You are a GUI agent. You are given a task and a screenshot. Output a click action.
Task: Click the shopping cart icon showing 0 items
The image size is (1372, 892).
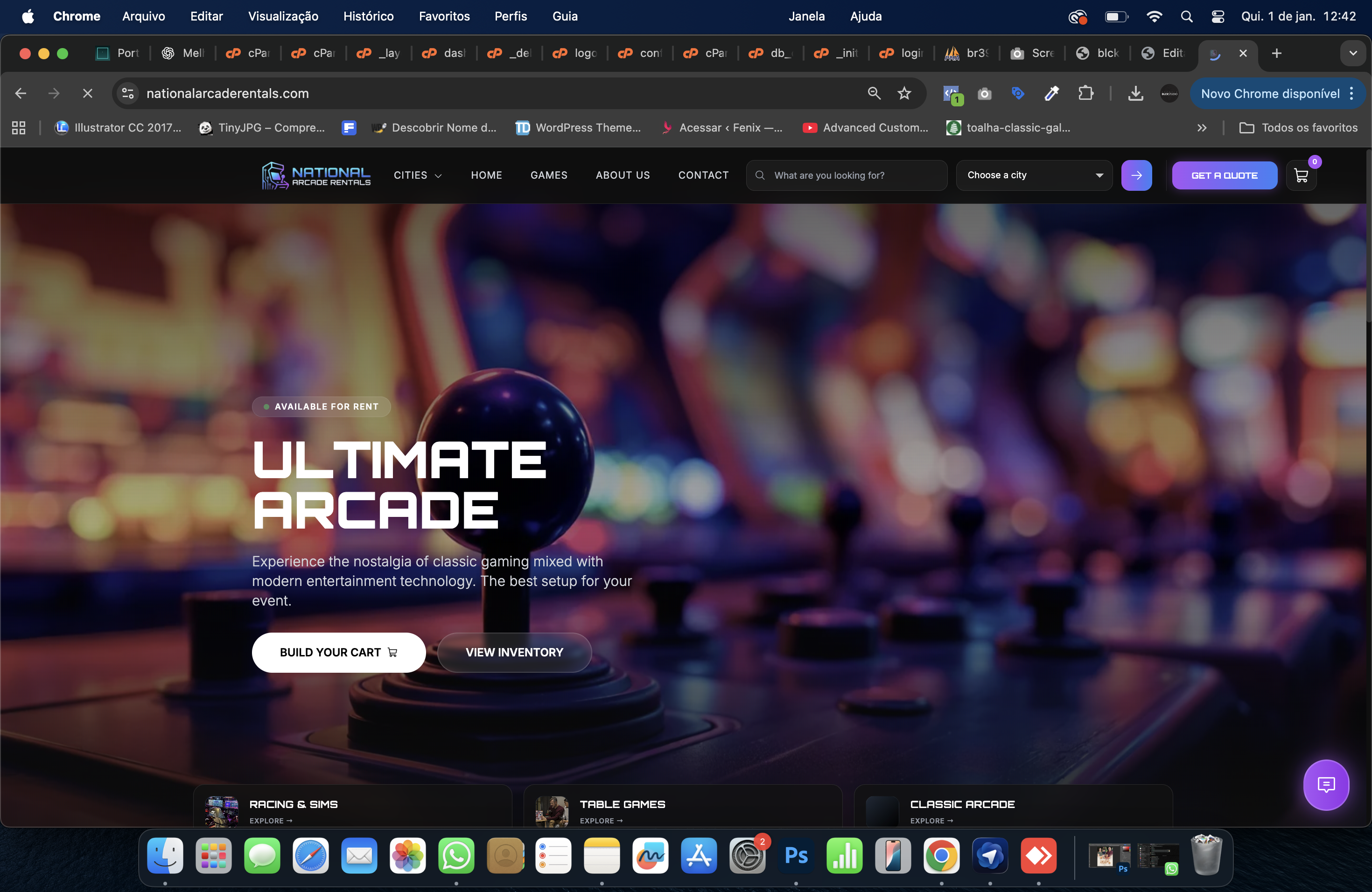click(x=1301, y=175)
